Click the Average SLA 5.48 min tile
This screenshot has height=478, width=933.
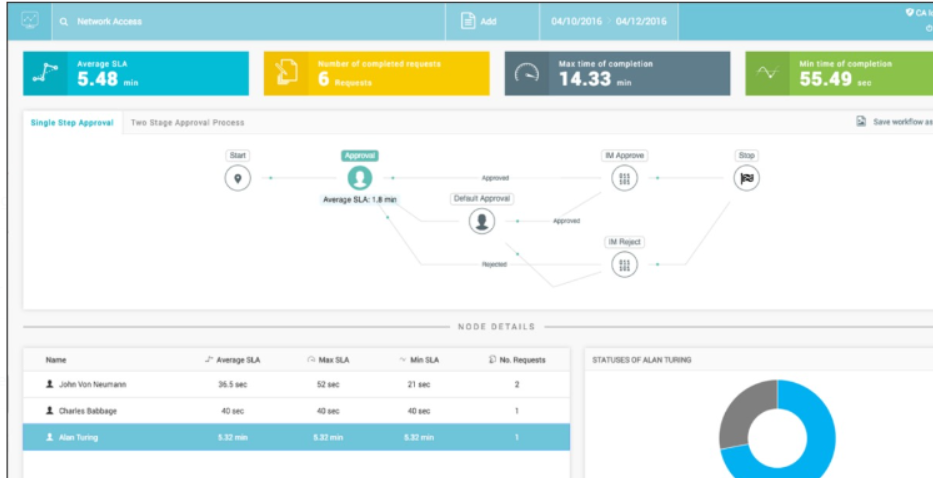(136, 74)
